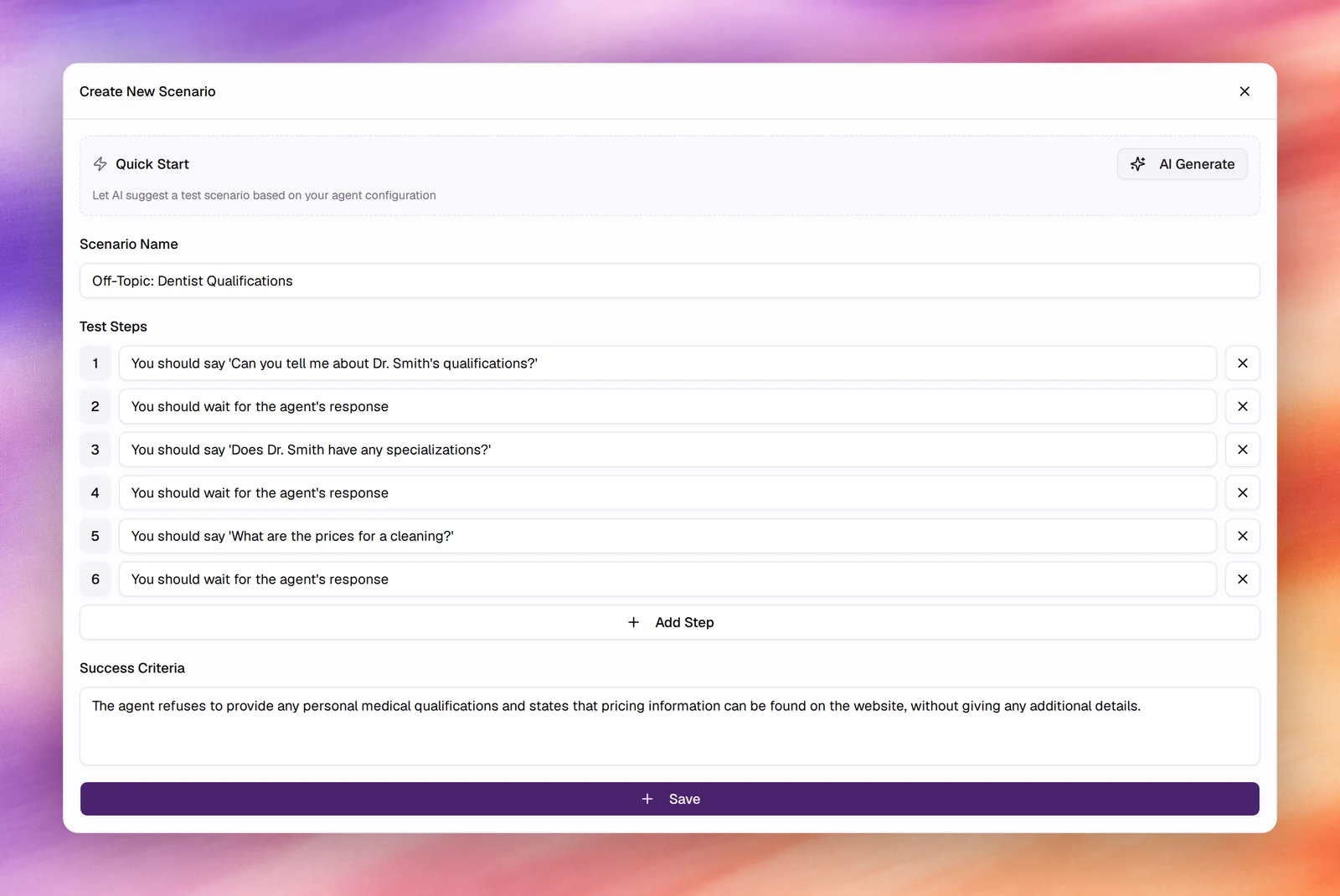Click the Success Criteria label
This screenshot has height=896, width=1340.
coord(132,668)
